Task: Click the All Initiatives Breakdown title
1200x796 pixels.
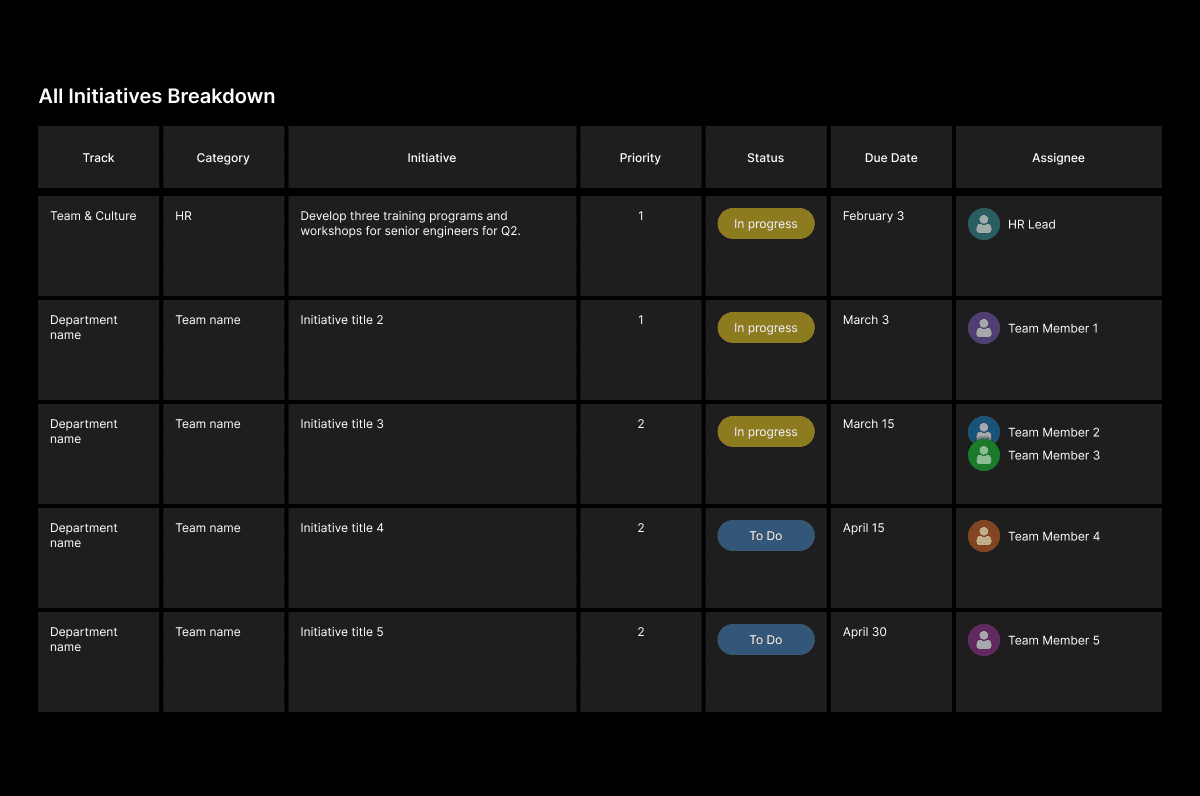Action: 157,96
